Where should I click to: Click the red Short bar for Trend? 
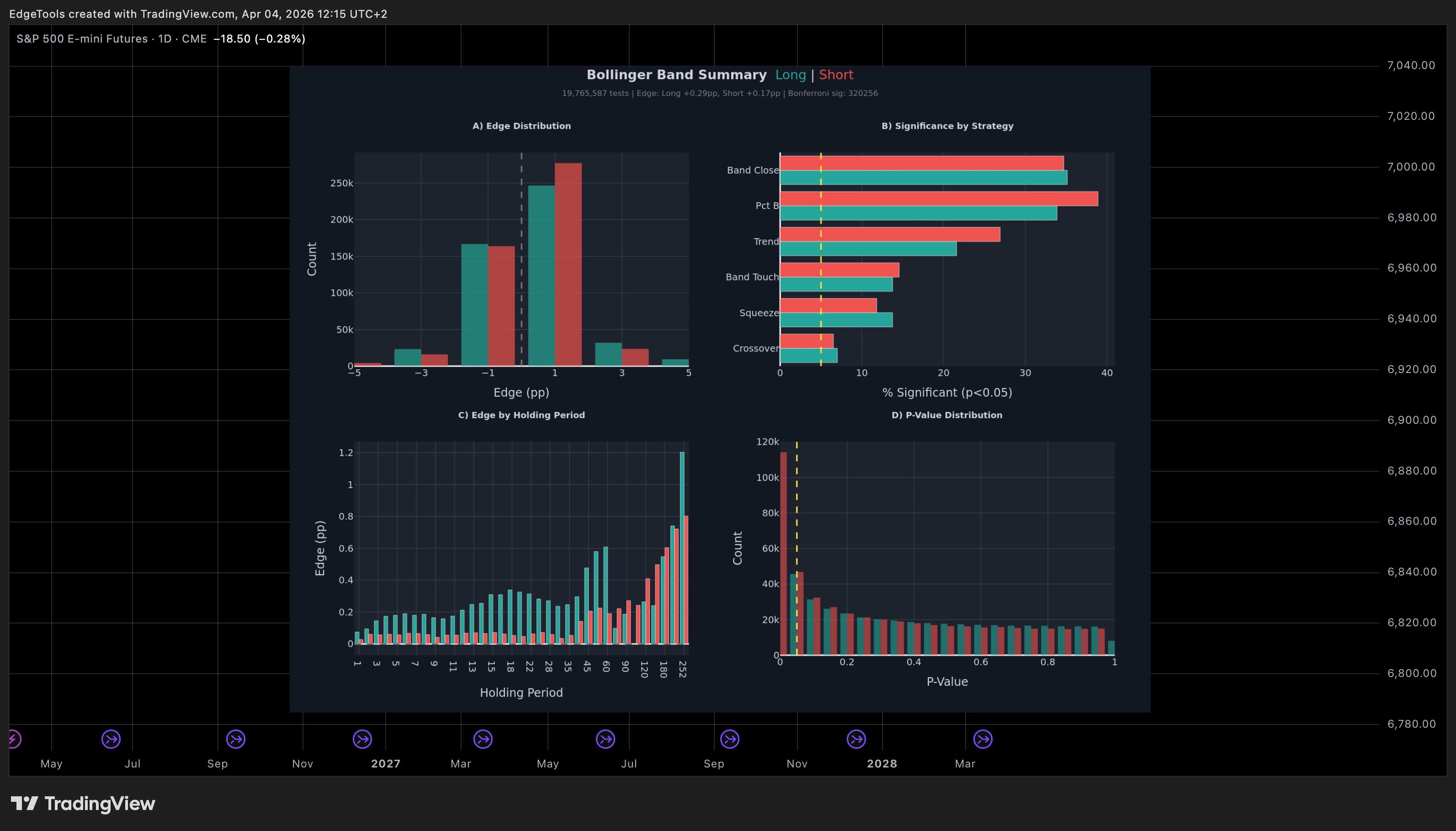point(890,234)
